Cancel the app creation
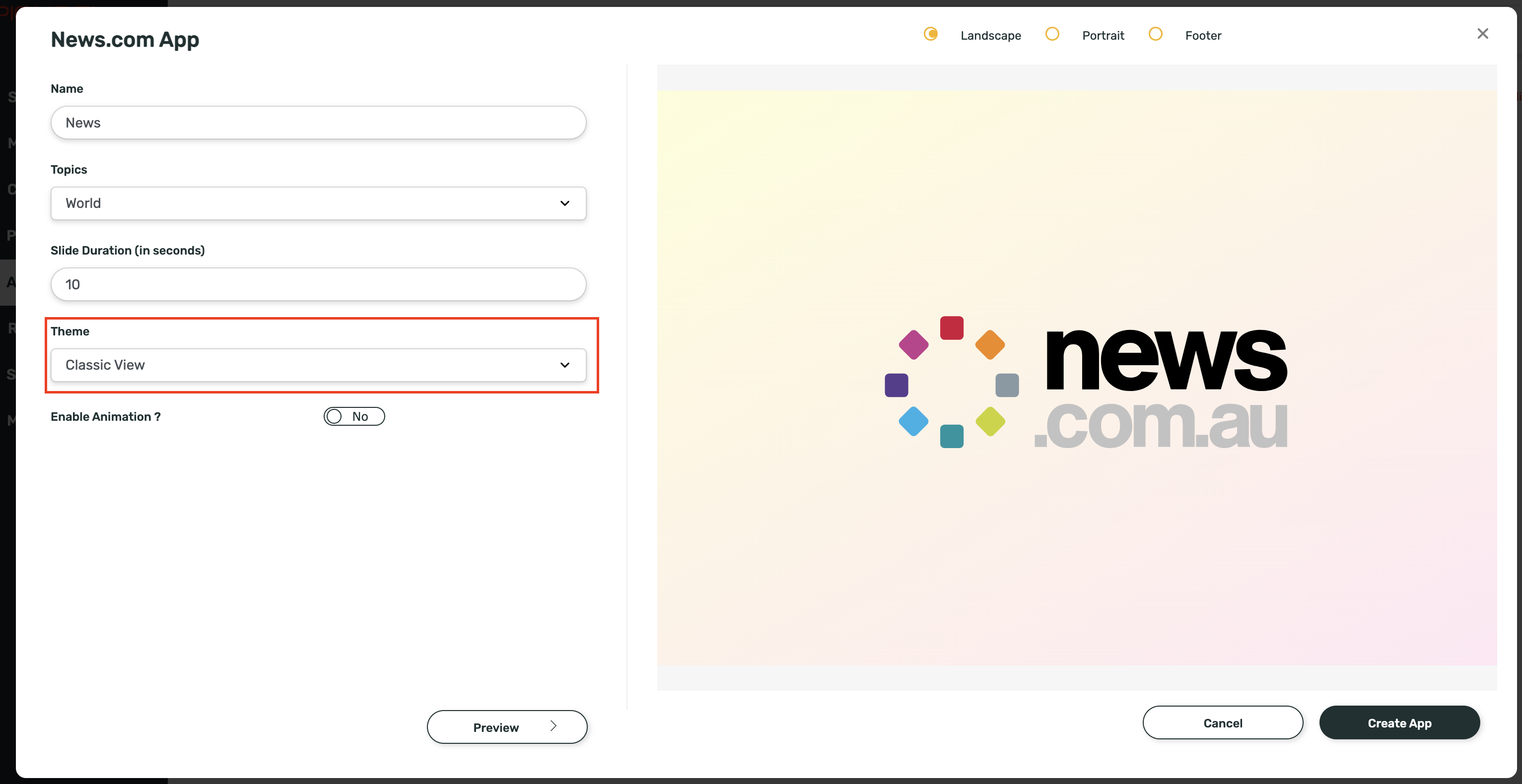 (1223, 722)
